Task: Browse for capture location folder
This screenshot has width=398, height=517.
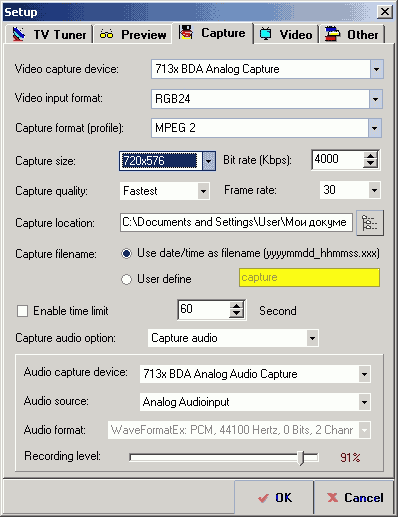Action: pos(370,223)
